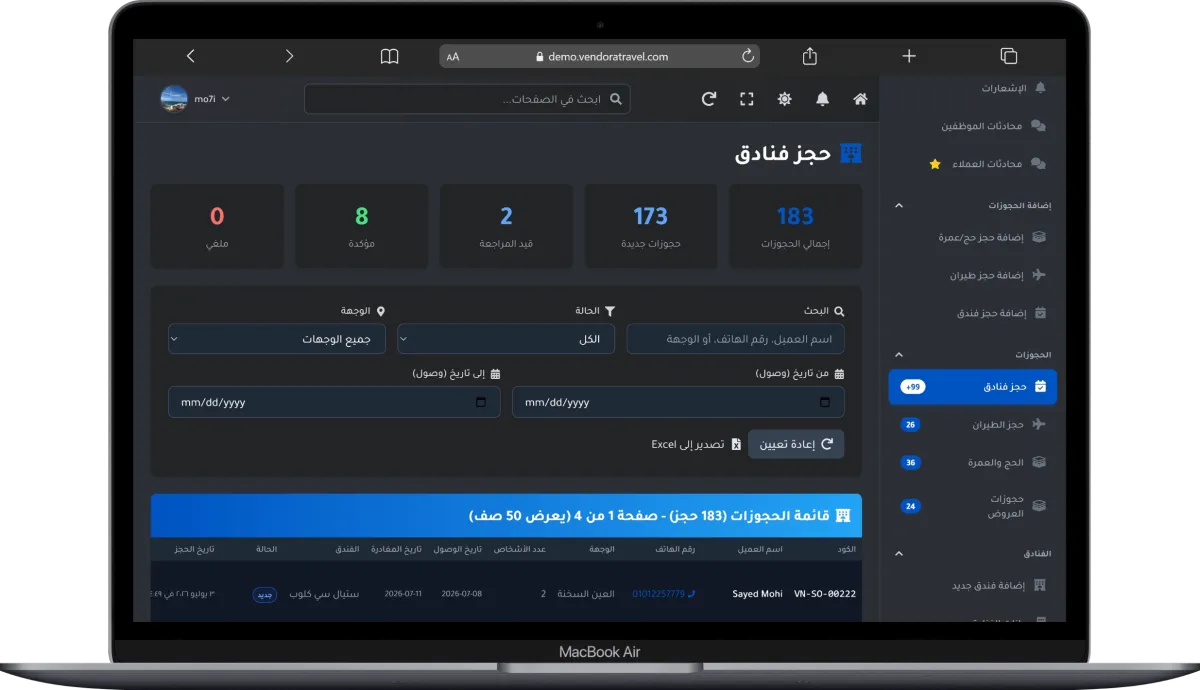Open calendar picker in إلى تاريخ field
Image resolution: width=1200 pixels, height=690 pixels.
tap(481, 402)
